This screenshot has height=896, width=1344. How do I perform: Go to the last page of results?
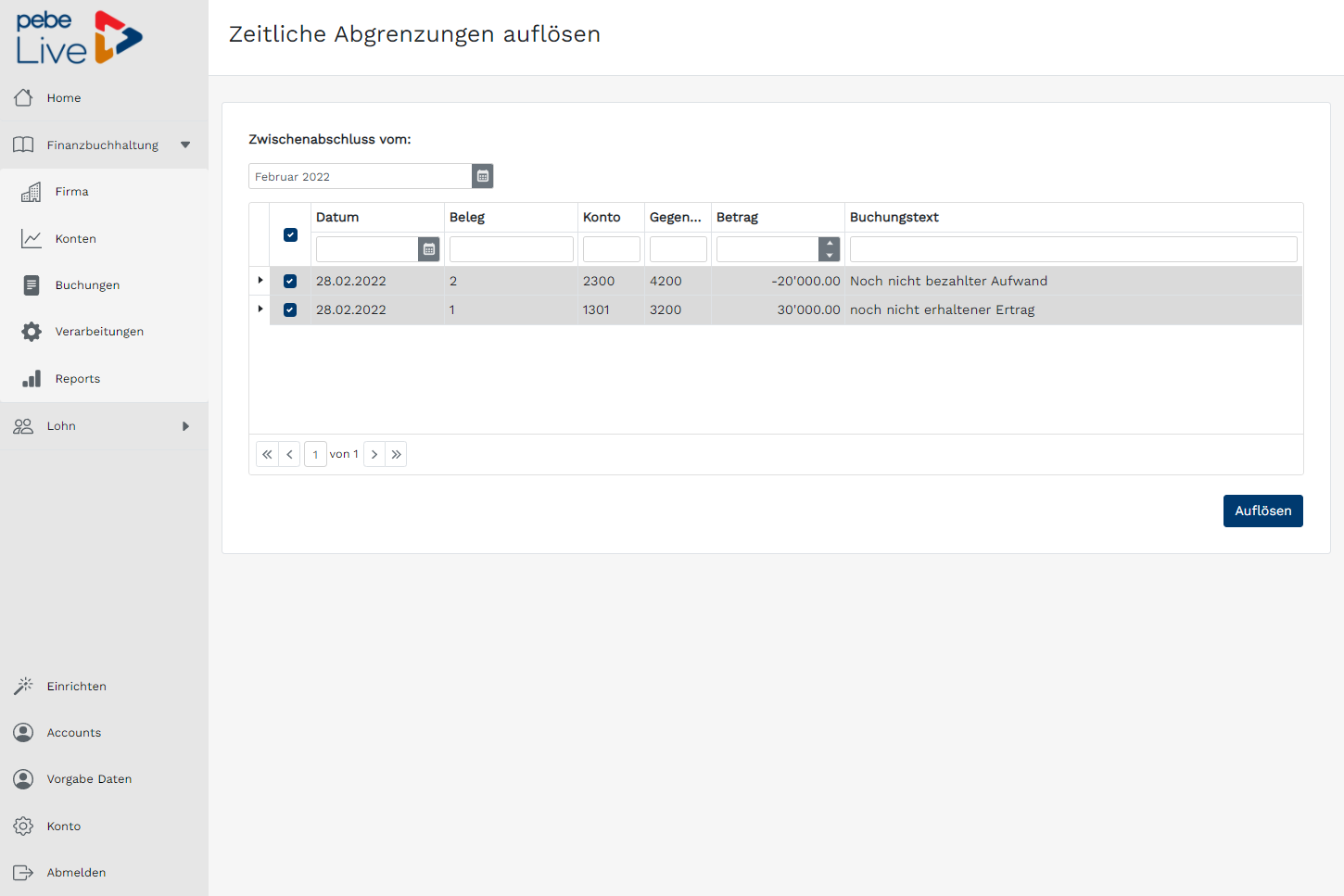pyautogui.click(x=396, y=454)
